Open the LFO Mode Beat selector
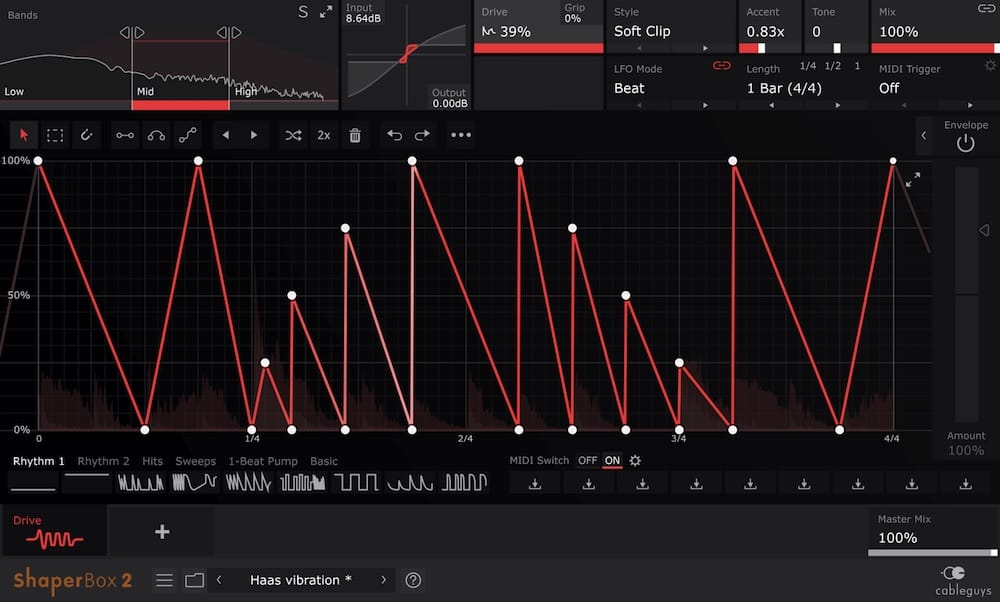This screenshot has width=1000, height=602. point(629,89)
